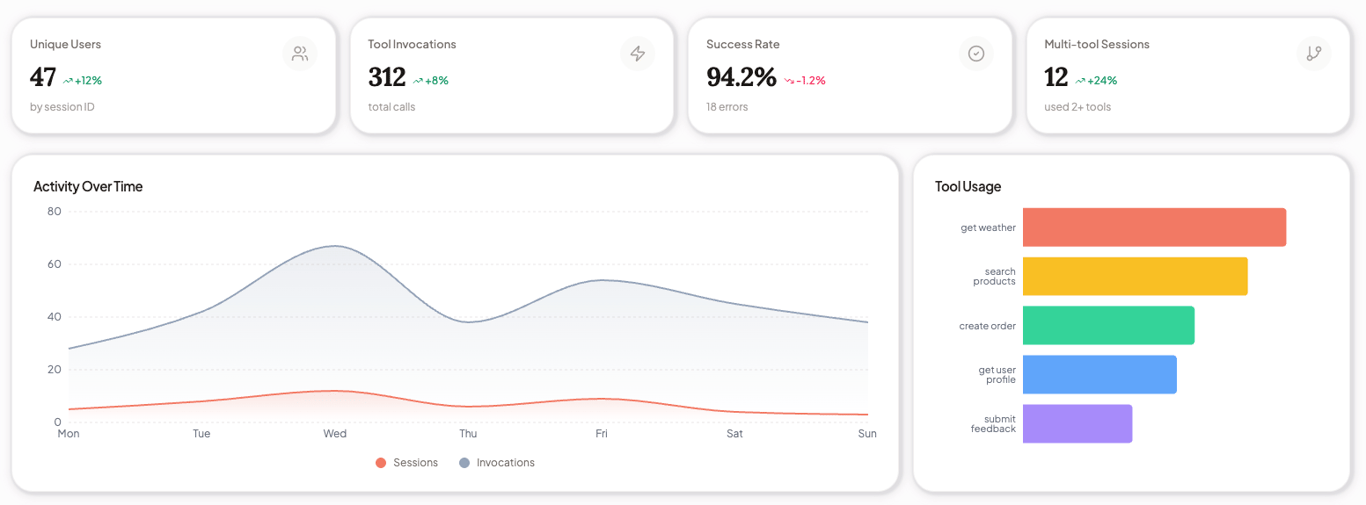Click the lightning bolt icon in Tool Invocations
Image resolution: width=1366 pixels, height=505 pixels.
coord(638,54)
